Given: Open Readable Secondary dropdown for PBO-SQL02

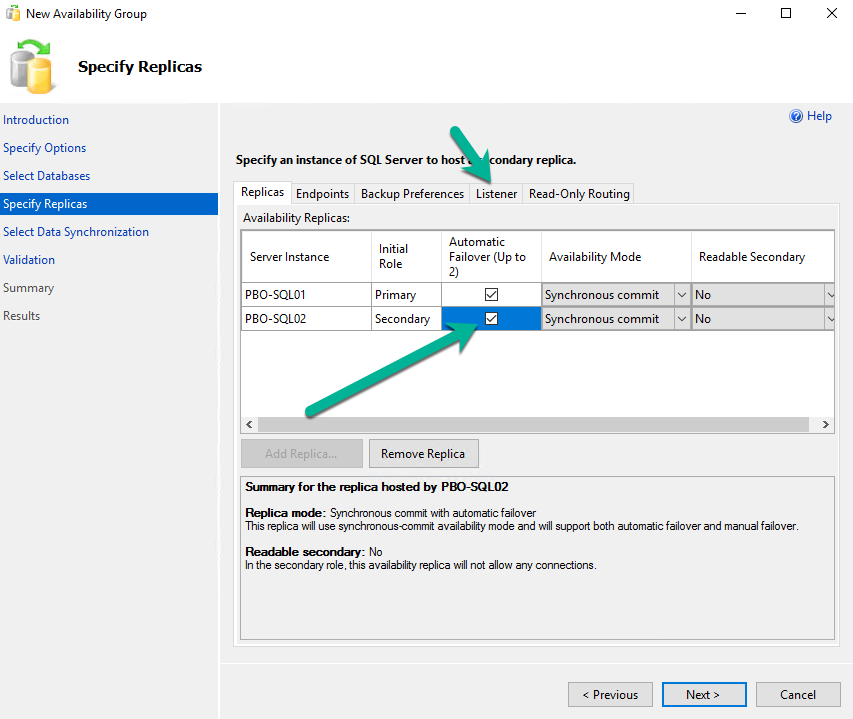Looking at the screenshot, I should [830, 319].
